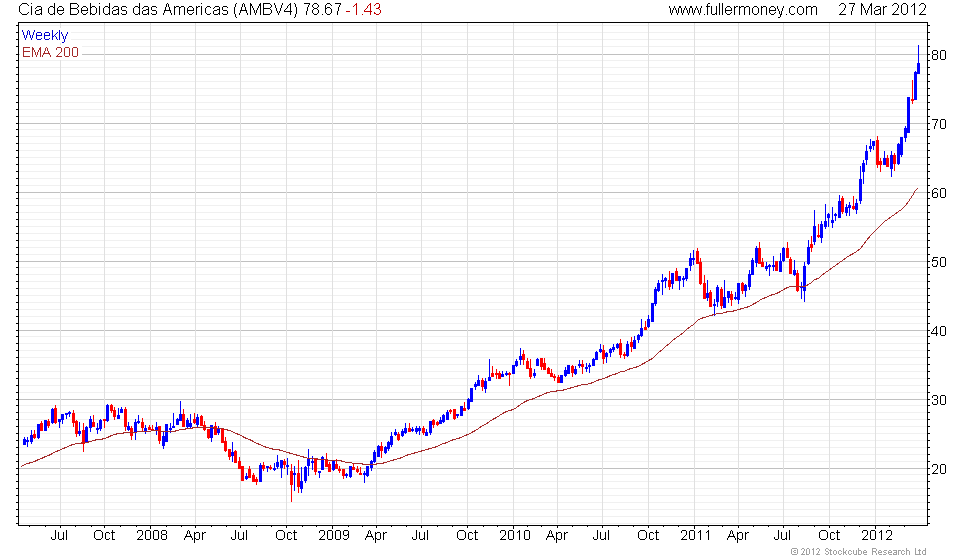Select the '2012' year label on time axis
980x560 pixels.
tap(877, 536)
